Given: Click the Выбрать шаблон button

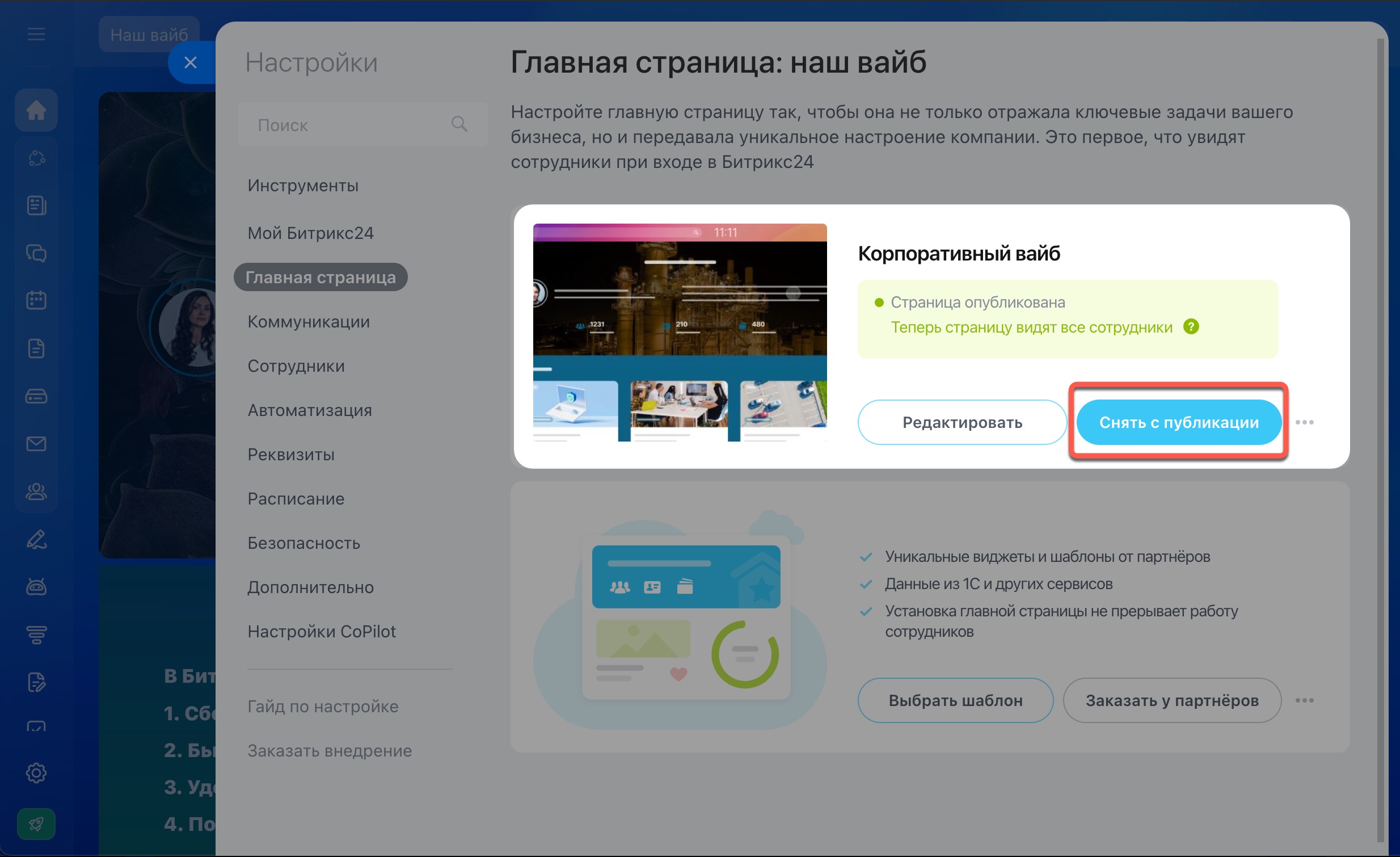Looking at the screenshot, I should click(955, 700).
